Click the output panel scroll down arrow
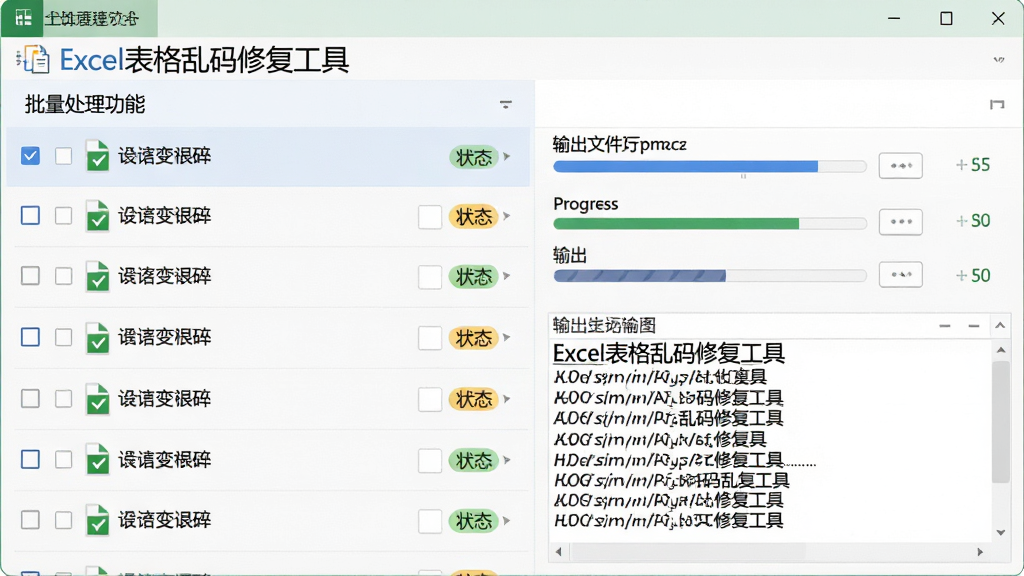The image size is (1024, 576). pyautogui.click(x=1000, y=532)
